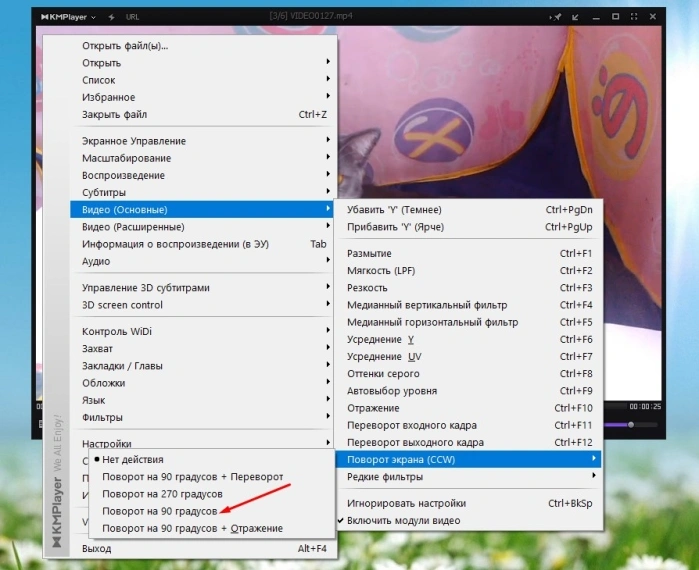Toggle Включить модули видео checkmark
The height and width of the screenshot is (570, 699).
click(469, 521)
